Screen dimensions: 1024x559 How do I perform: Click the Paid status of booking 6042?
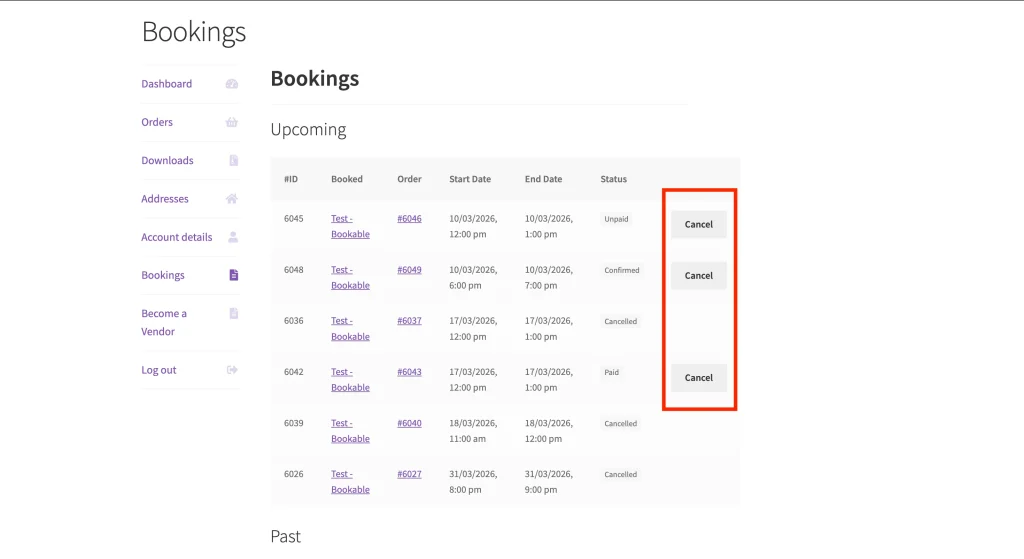611,372
